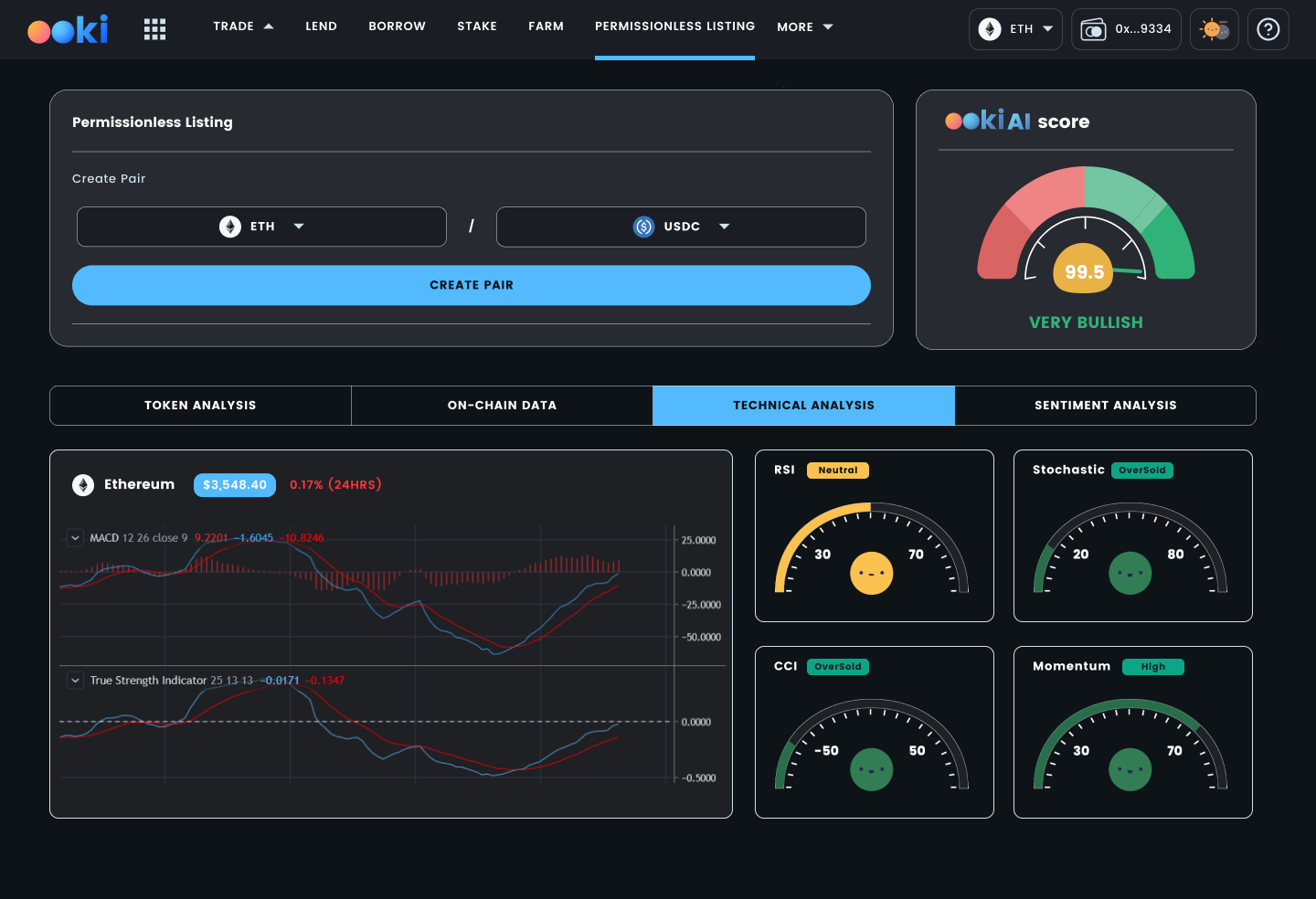Toggle the sun/moon theme switch

(1215, 29)
